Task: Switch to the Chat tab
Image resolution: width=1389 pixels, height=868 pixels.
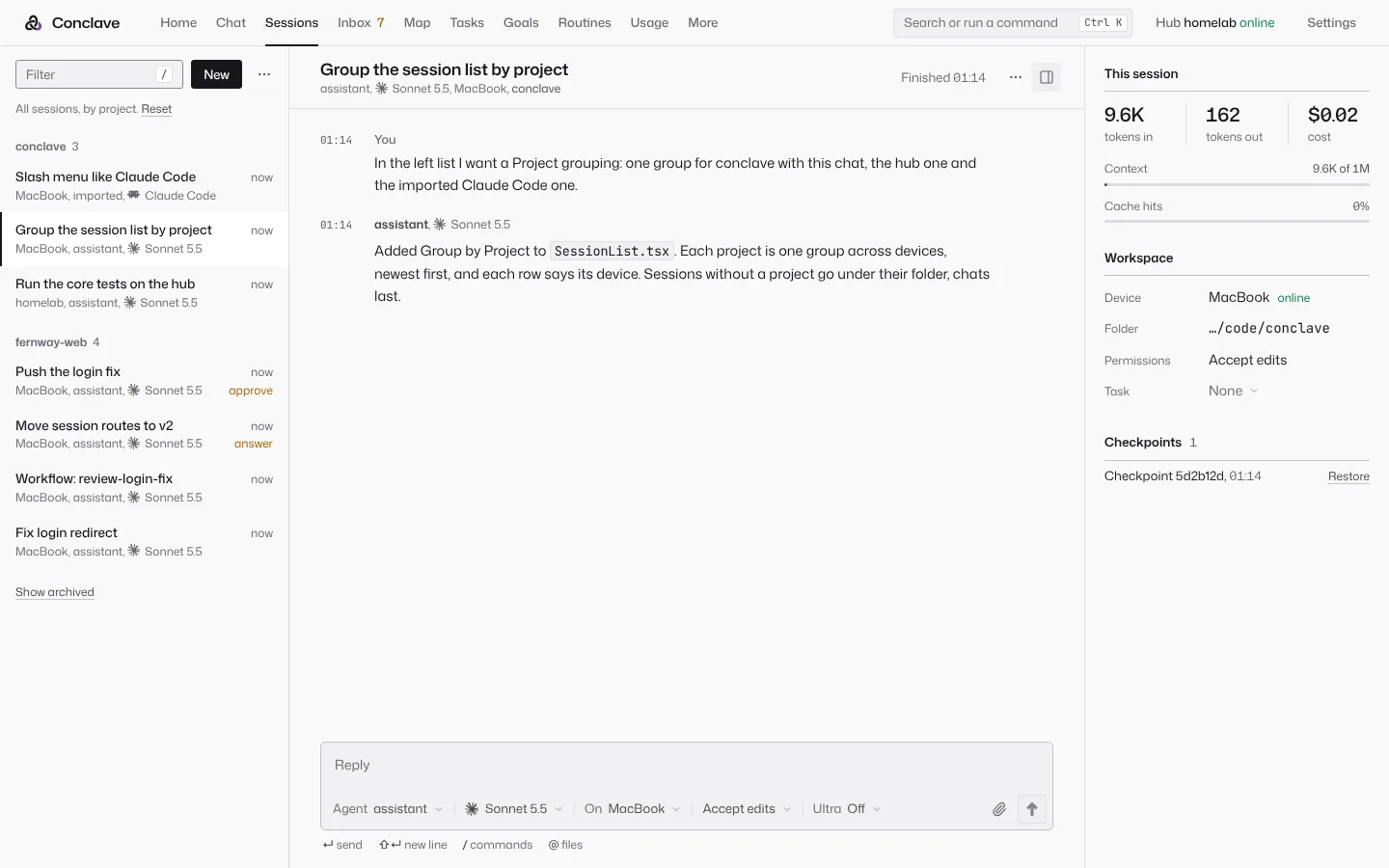Action: click(231, 22)
